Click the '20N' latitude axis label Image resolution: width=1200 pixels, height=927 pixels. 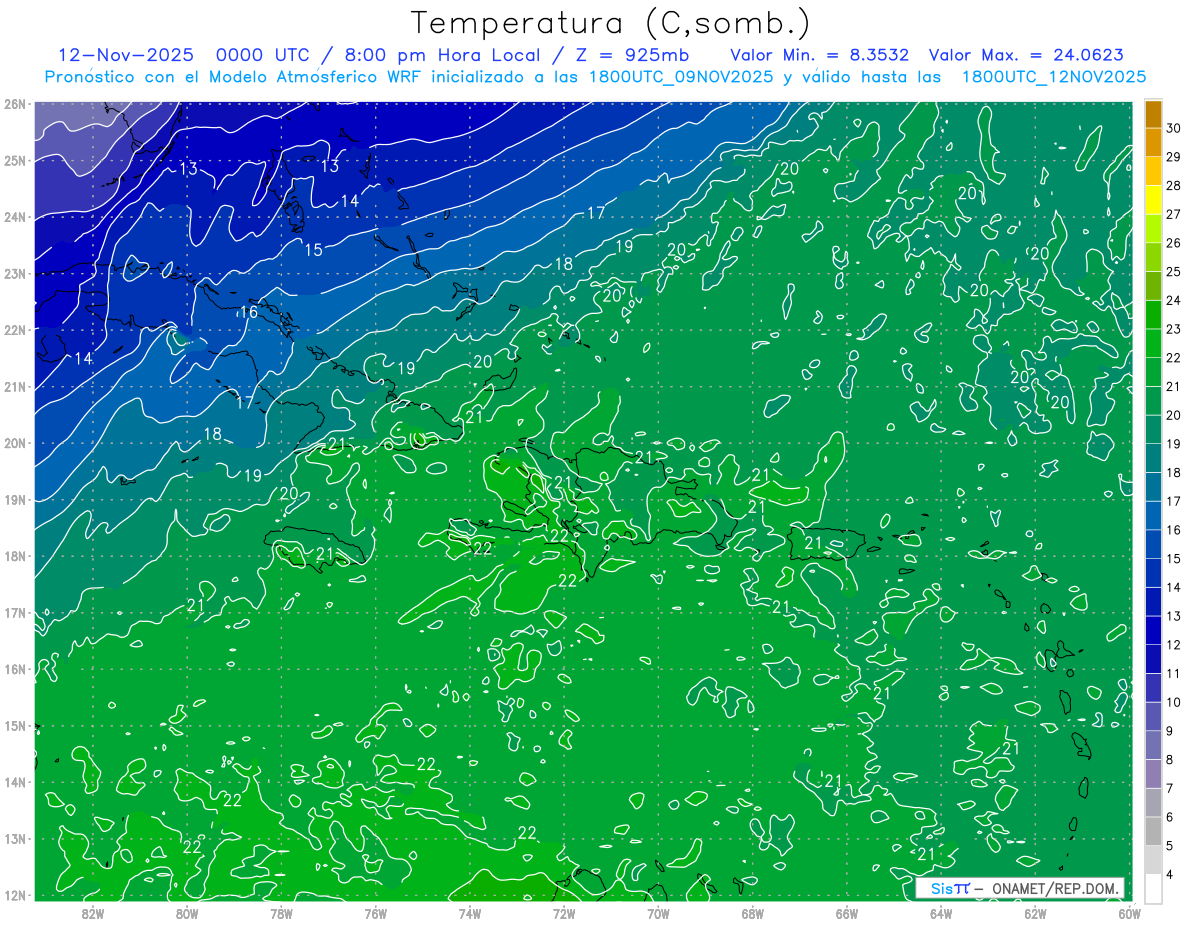[x=16, y=443]
